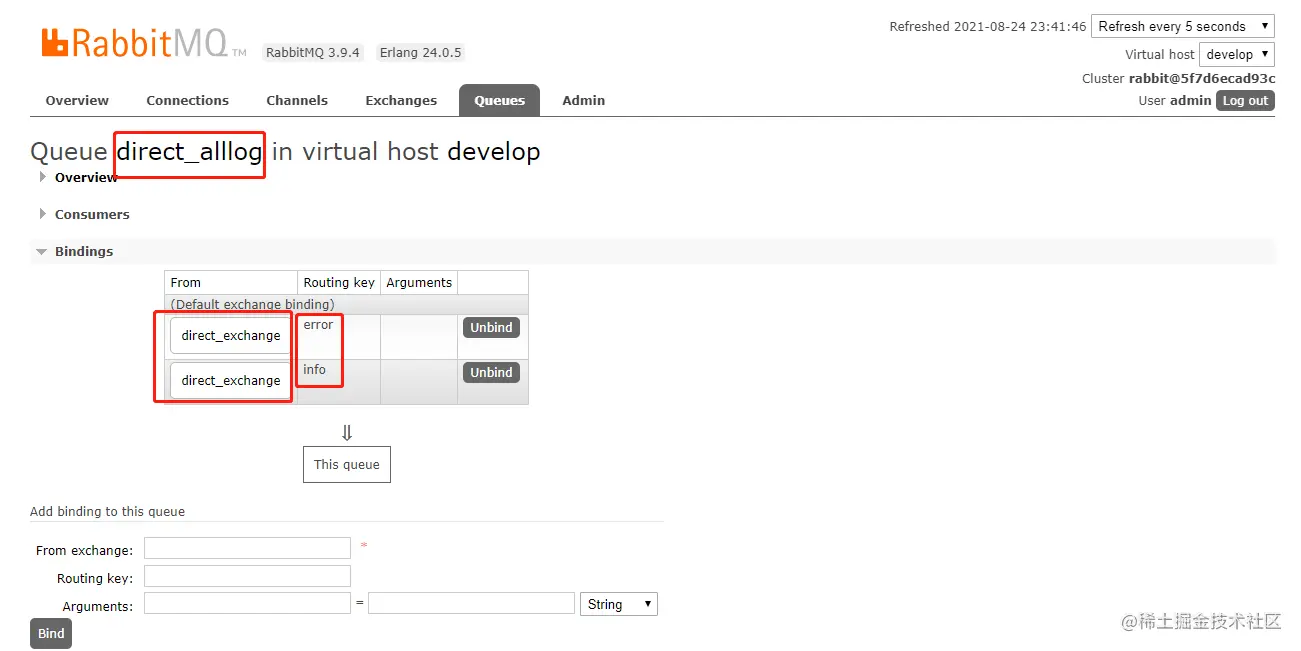Screen dimensions: 1301x651
Task: Open the Admin tab
Action: [x=583, y=100]
